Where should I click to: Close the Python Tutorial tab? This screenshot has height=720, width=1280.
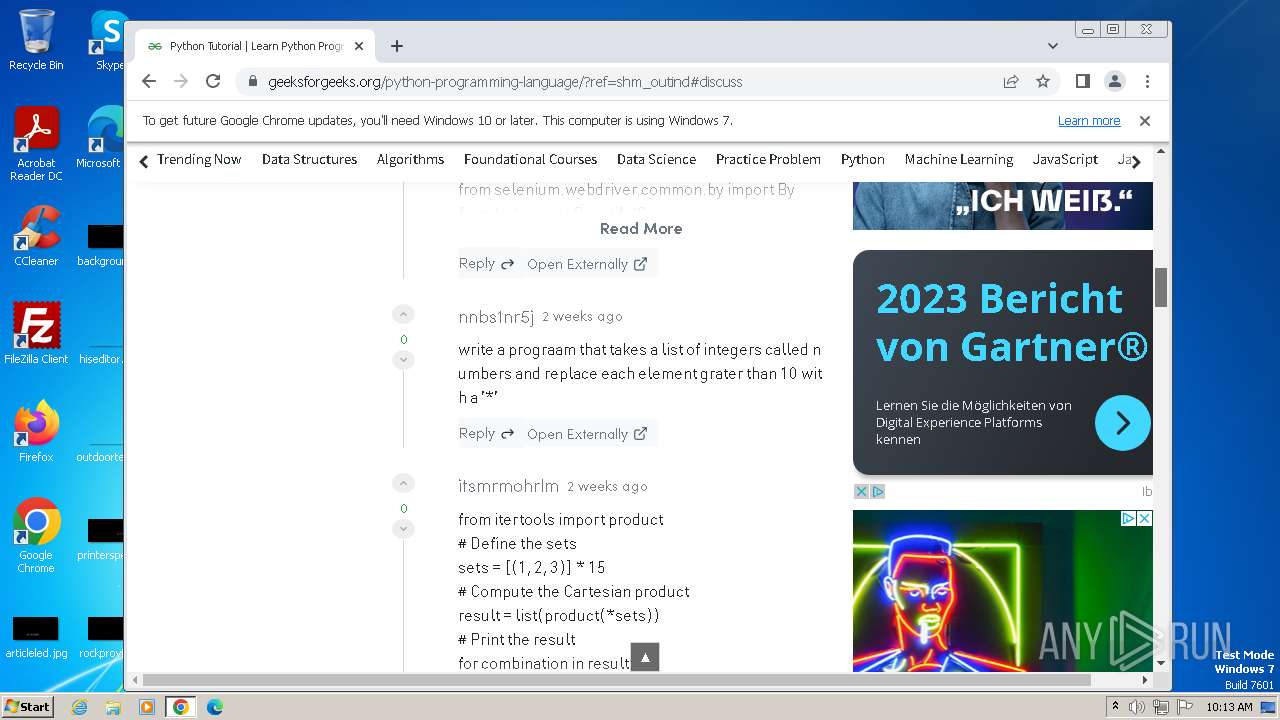tap(359, 46)
